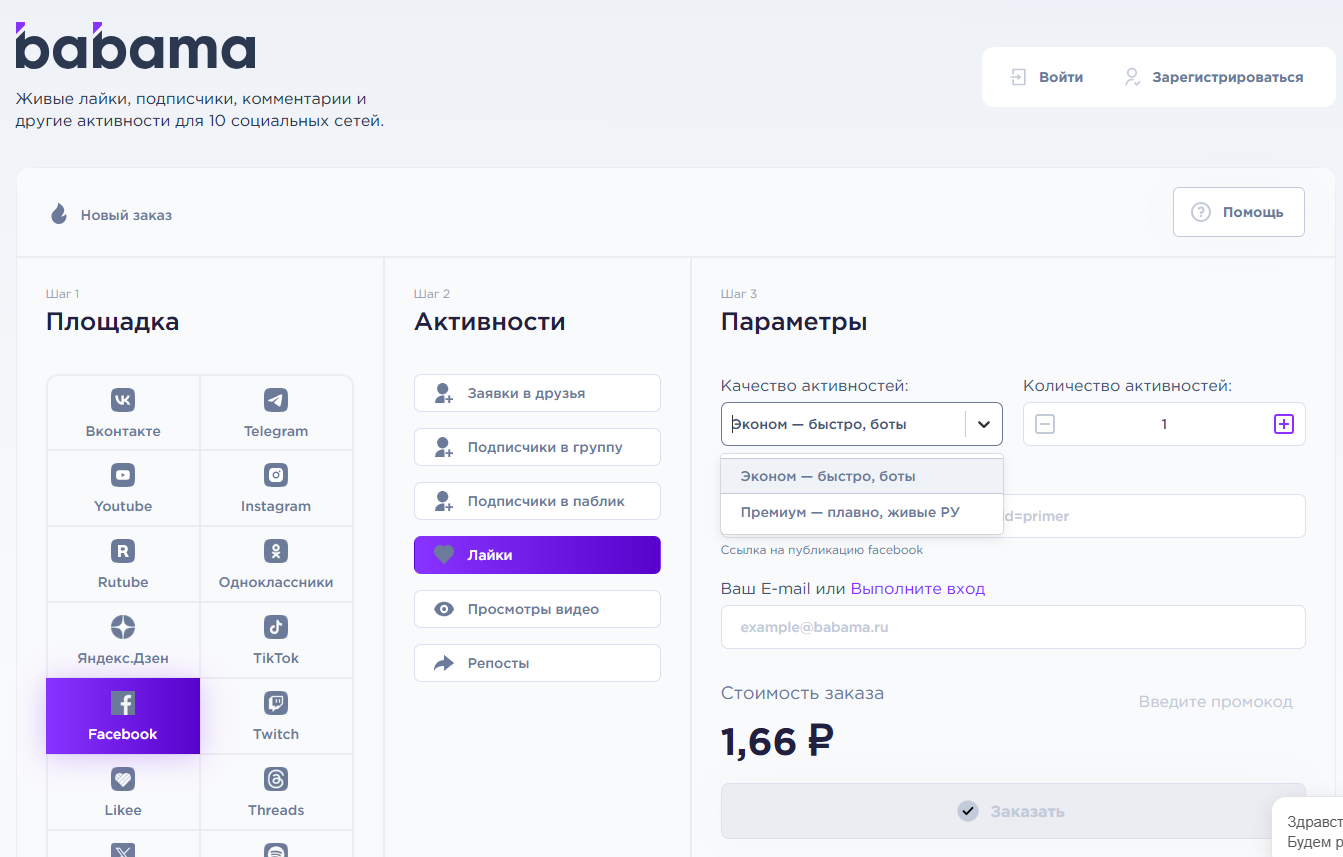Pick the Rutube platform
Viewport: 1343px width, 857px height.
point(123,564)
